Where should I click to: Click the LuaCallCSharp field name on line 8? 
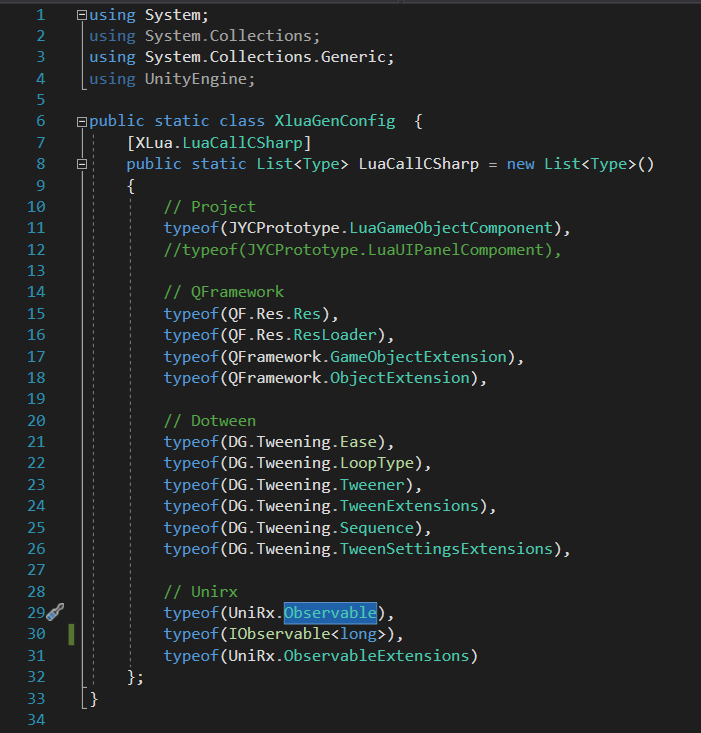click(419, 164)
